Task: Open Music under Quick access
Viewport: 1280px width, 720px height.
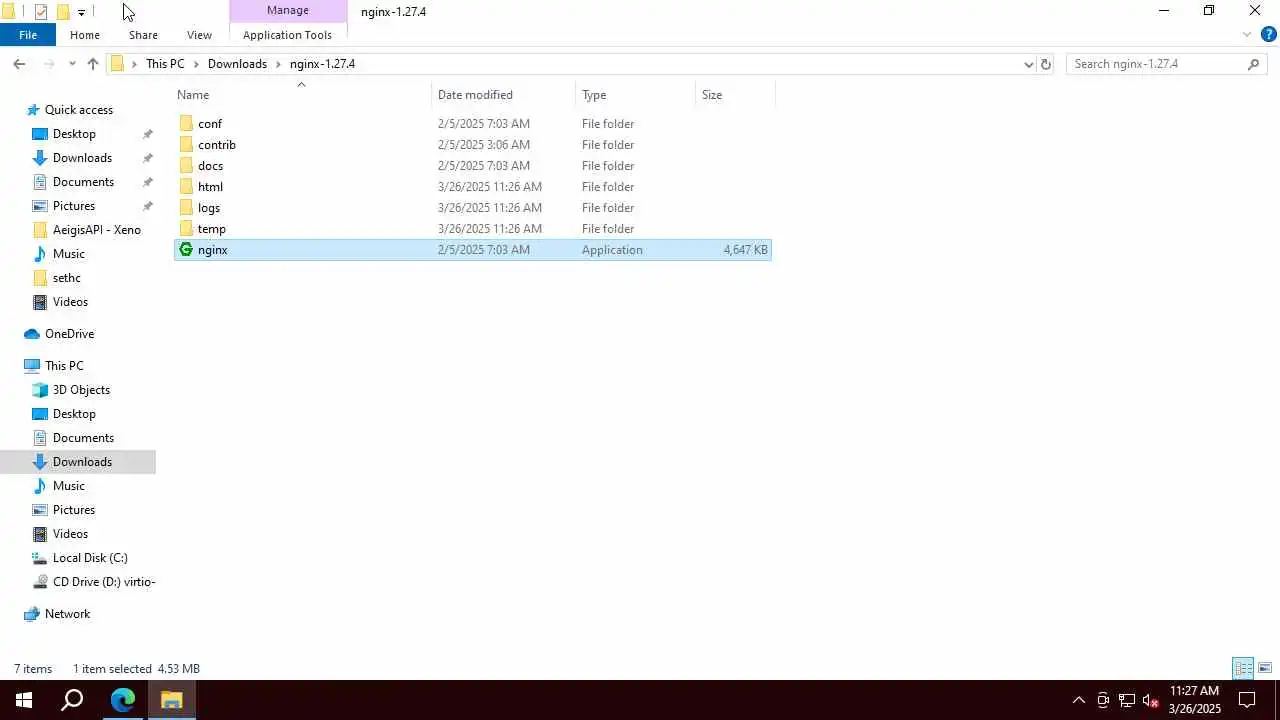Action: (x=68, y=254)
